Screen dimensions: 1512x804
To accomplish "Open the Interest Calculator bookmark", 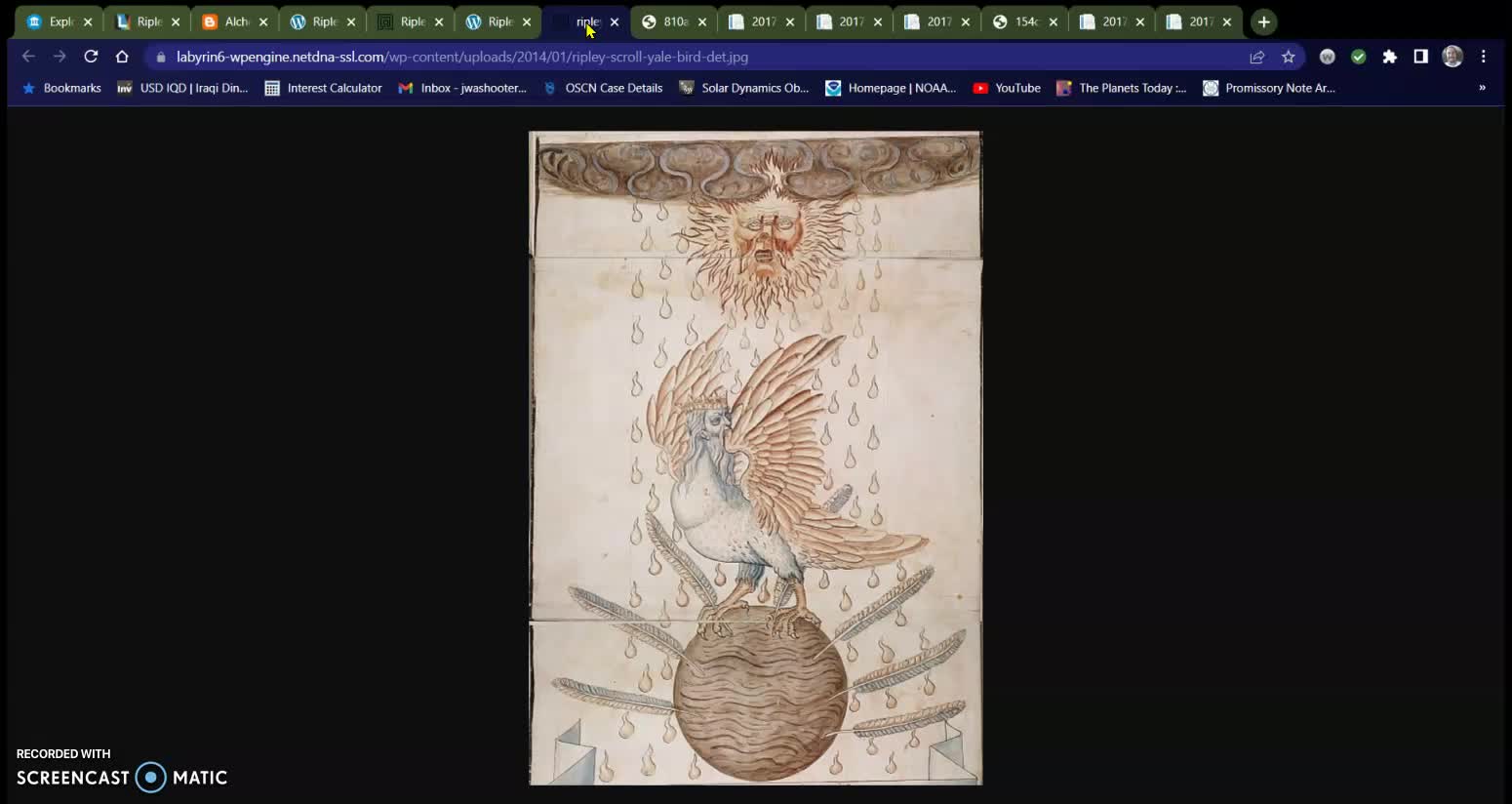I will pos(324,88).
